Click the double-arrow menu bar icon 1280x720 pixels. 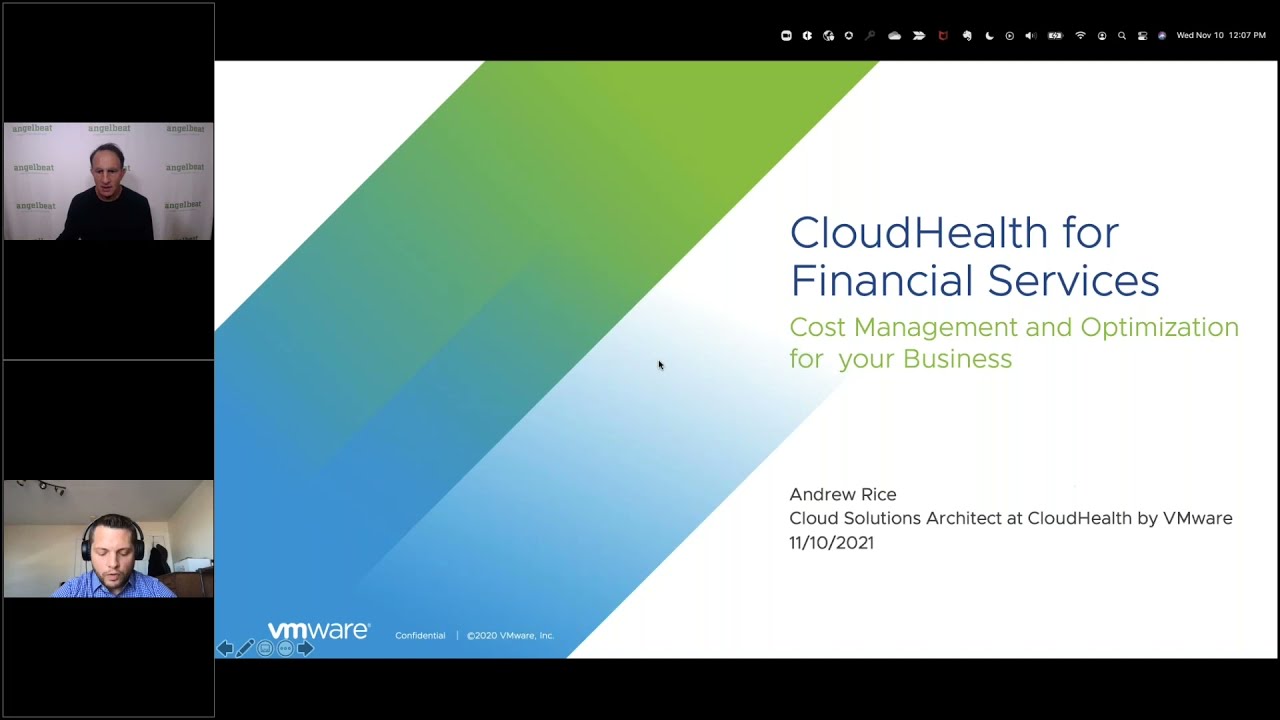click(x=919, y=36)
